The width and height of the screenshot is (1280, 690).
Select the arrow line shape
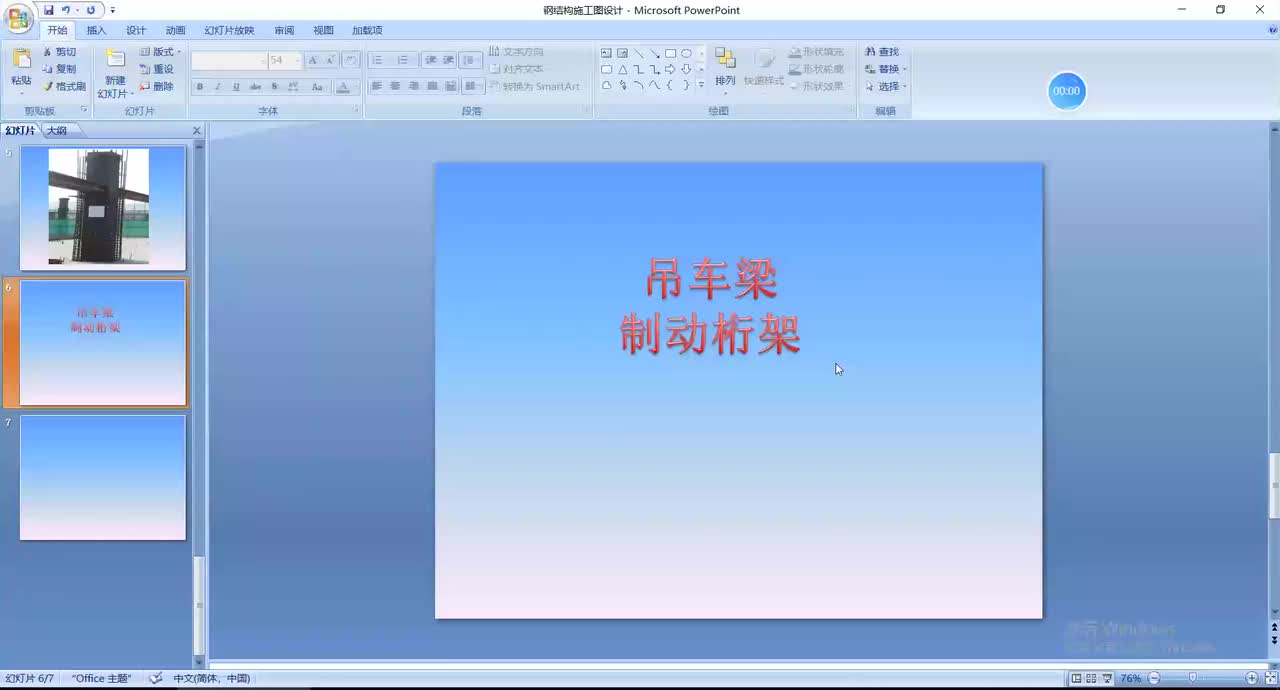[x=654, y=53]
